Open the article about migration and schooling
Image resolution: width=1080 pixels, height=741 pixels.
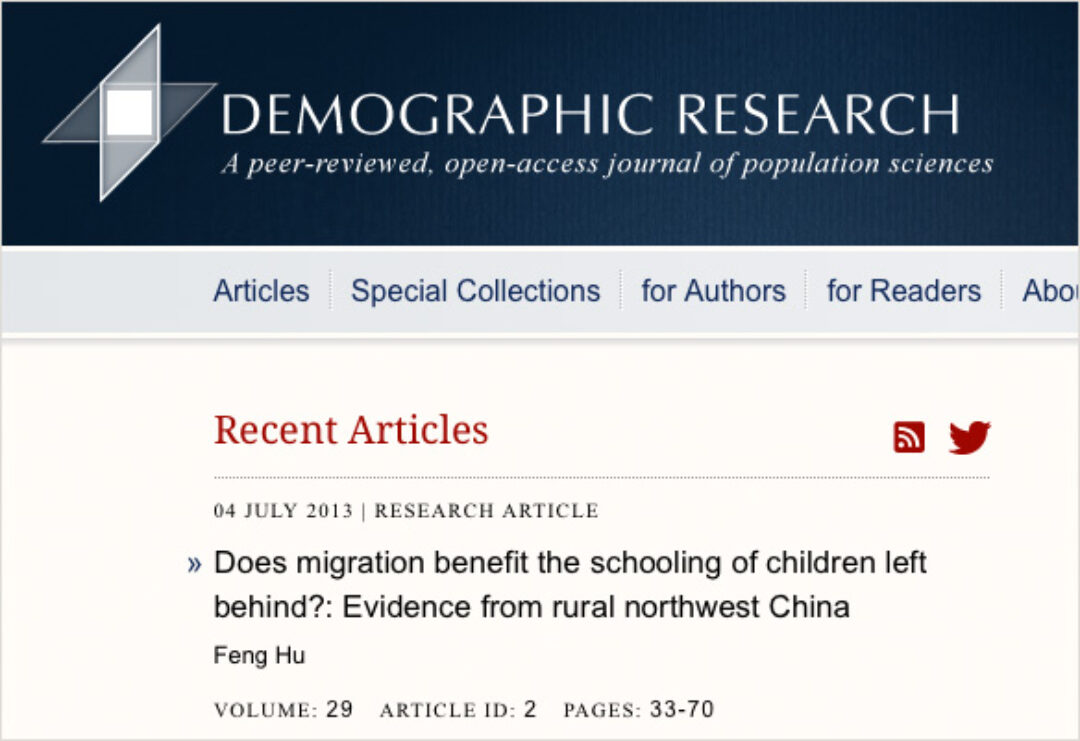[x=570, y=563]
